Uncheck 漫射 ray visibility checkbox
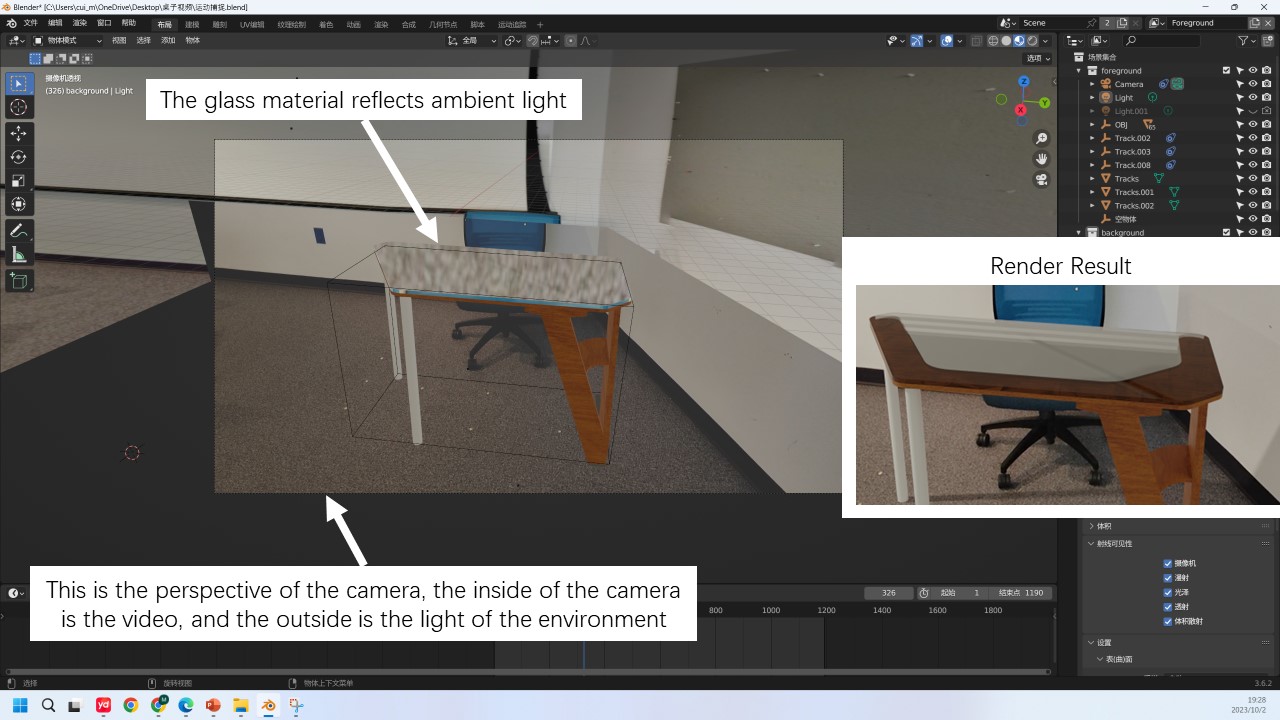The width and height of the screenshot is (1280, 720). click(1168, 578)
